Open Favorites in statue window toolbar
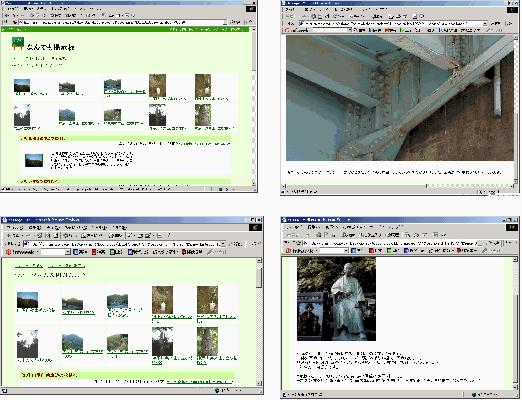This screenshot has height=400, width=522. click(x=370, y=235)
